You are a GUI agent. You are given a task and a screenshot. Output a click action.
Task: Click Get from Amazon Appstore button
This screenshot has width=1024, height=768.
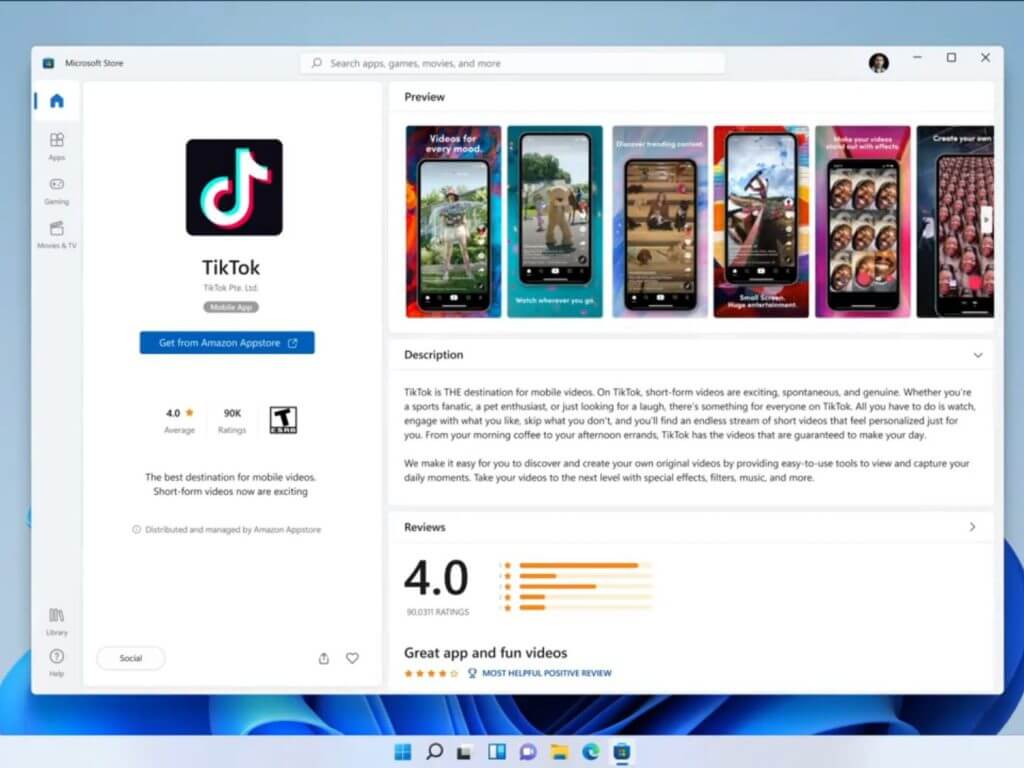227,343
